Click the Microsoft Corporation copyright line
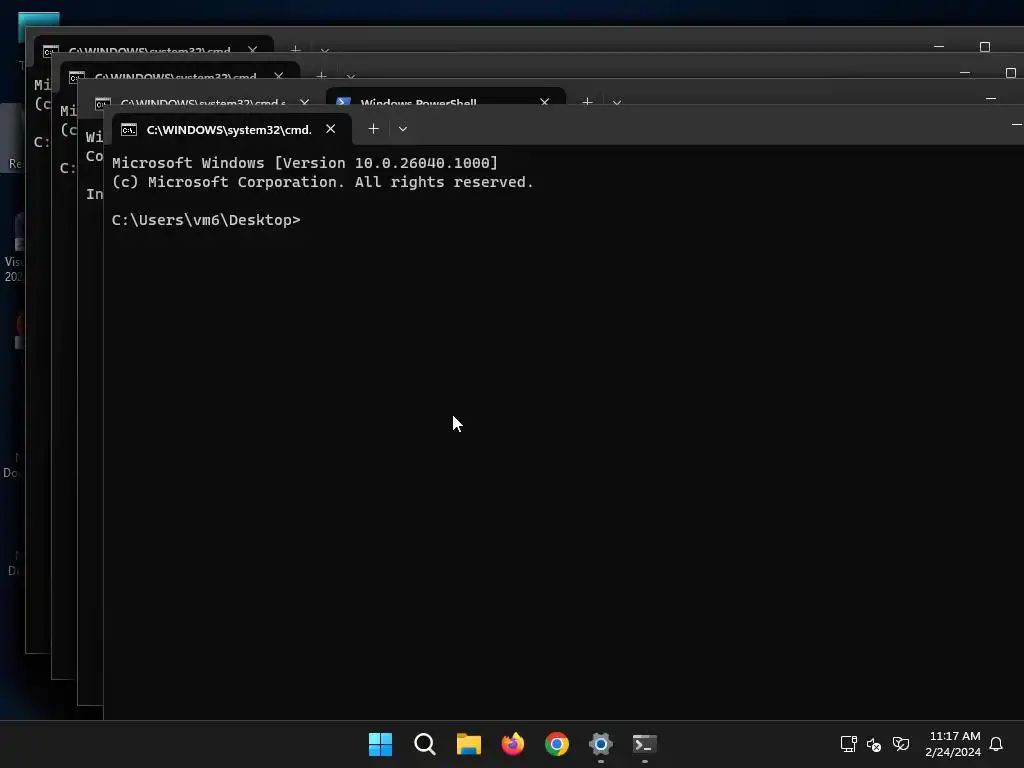Screen dimensions: 1024x768 click(323, 182)
